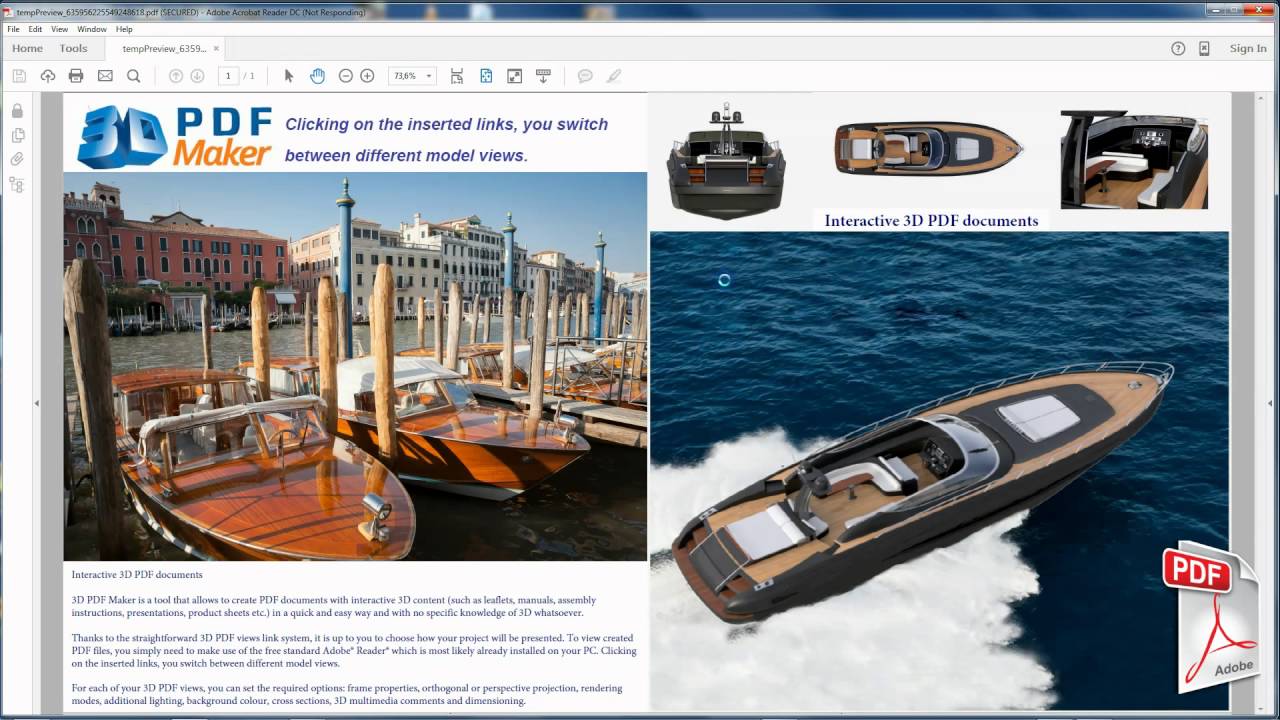
Task: Send file by email envelope icon
Action: pyautogui.click(x=105, y=76)
